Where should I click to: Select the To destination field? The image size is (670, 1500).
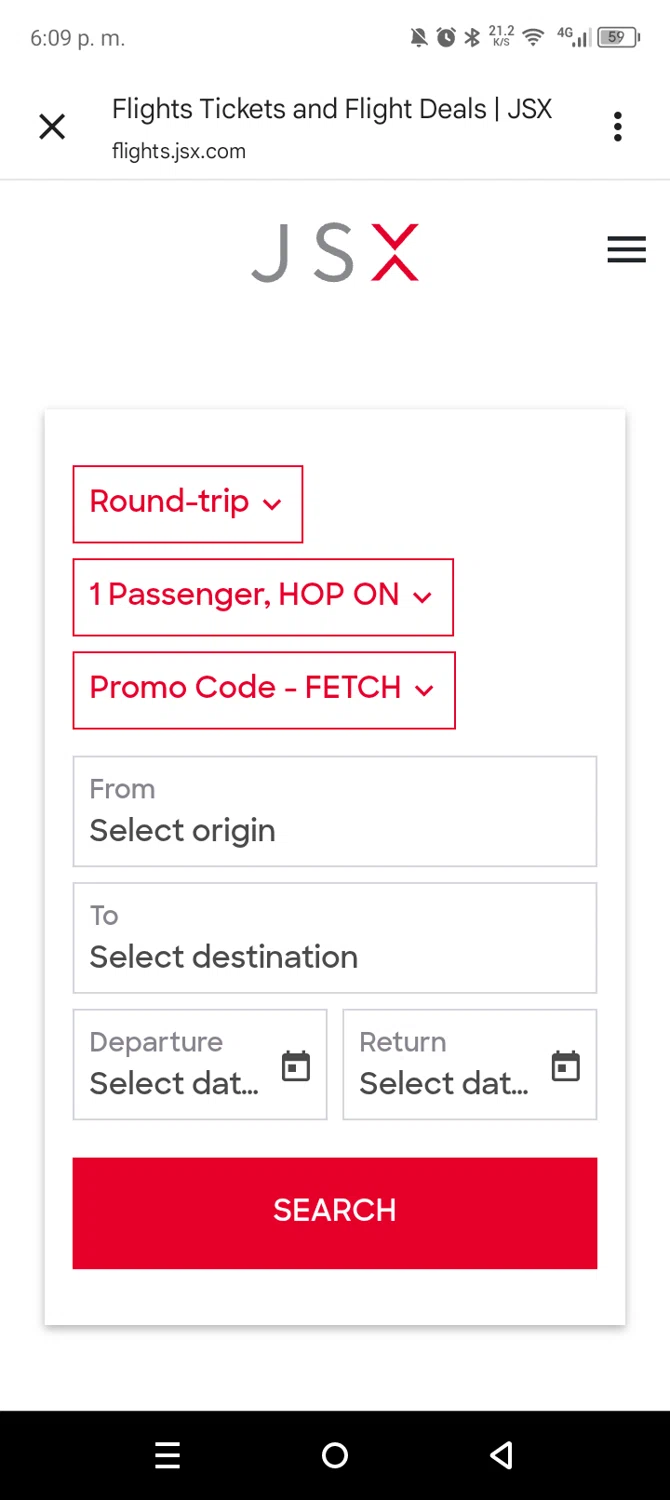pos(335,938)
